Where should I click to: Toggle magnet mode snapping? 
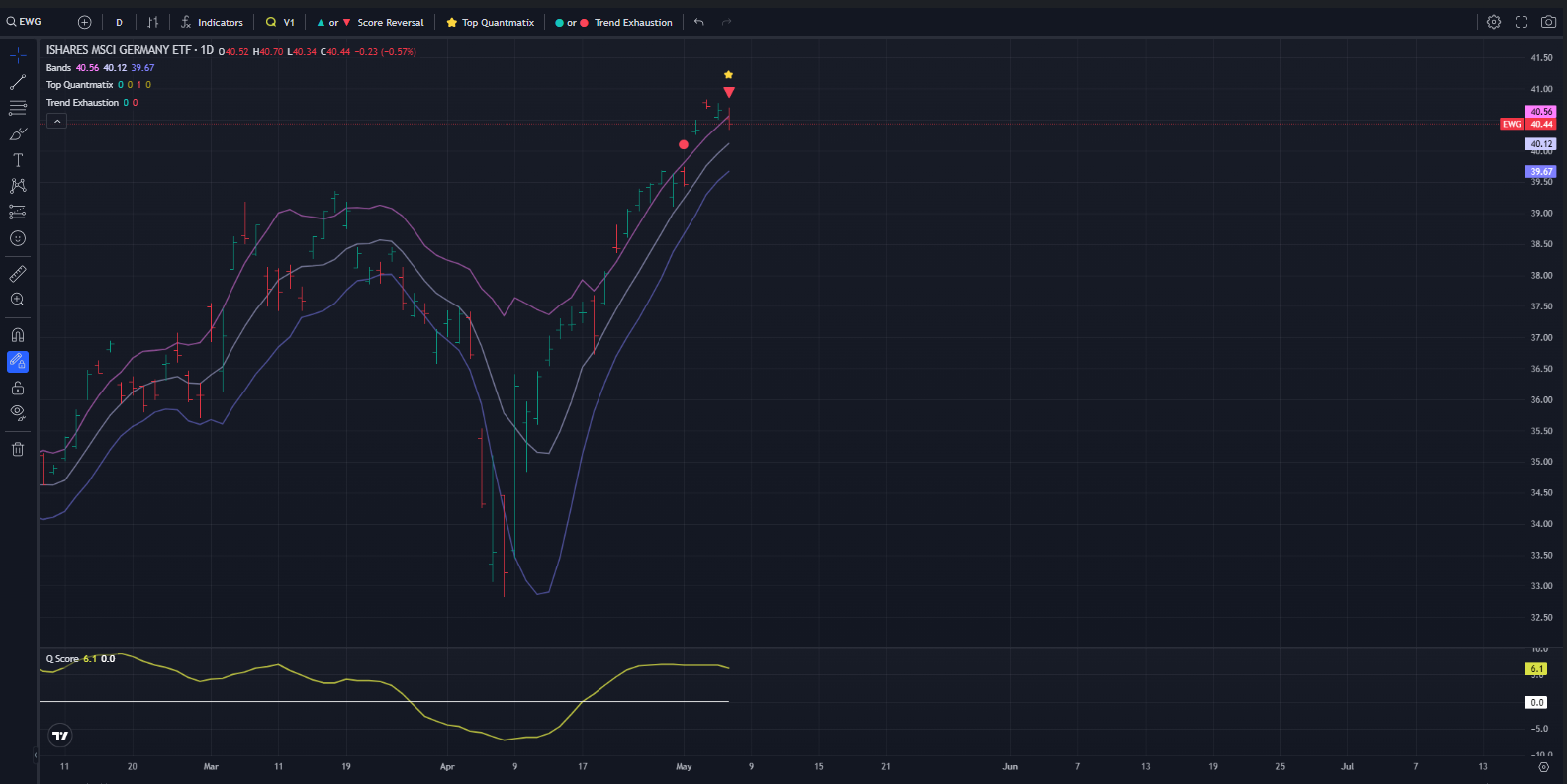click(18, 335)
